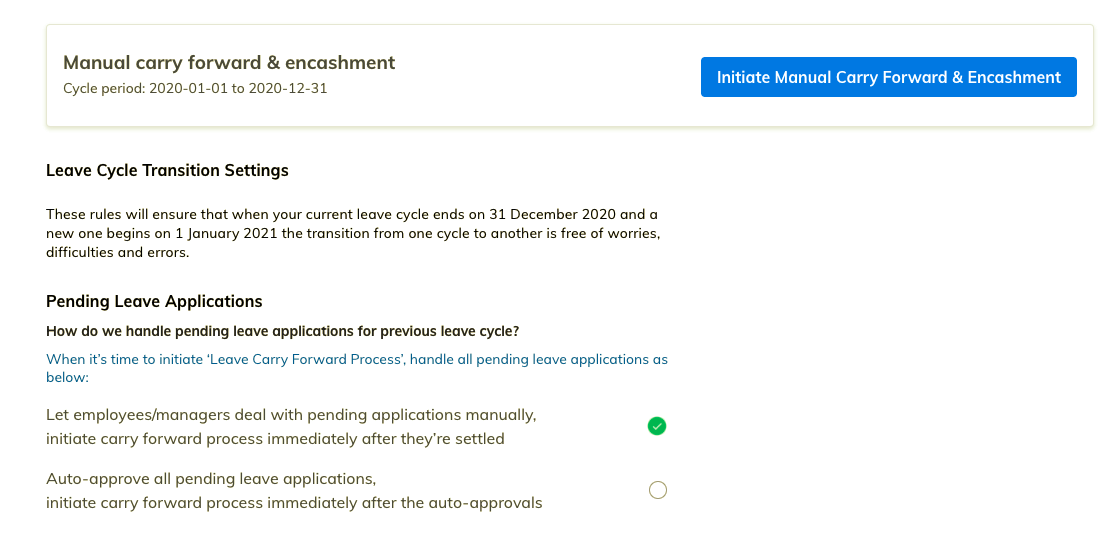This screenshot has width=1100, height=547.
Task: Click 'difficulties and errors.' closing line
Action: (x=118, y=253)
